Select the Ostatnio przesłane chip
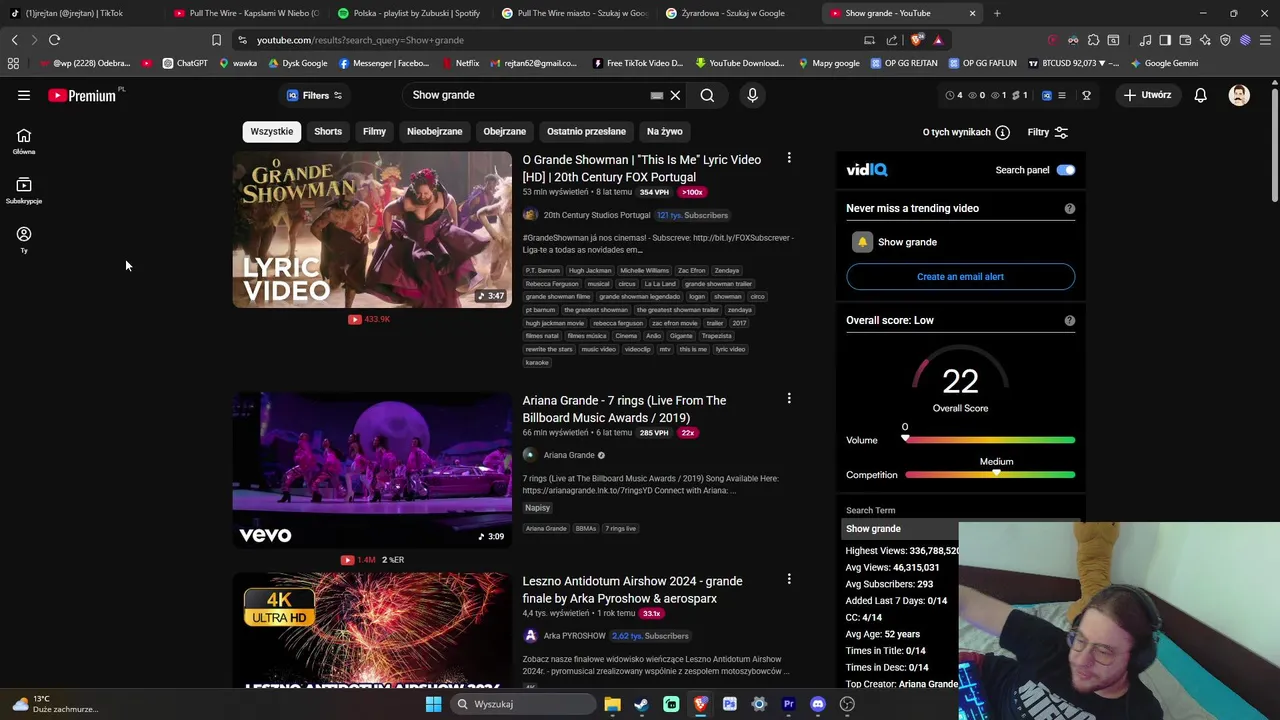 (x=586, y=131)
